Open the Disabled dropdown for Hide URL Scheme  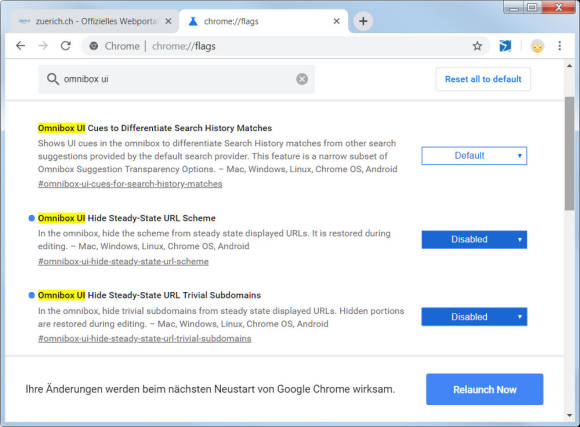[474, 239]
